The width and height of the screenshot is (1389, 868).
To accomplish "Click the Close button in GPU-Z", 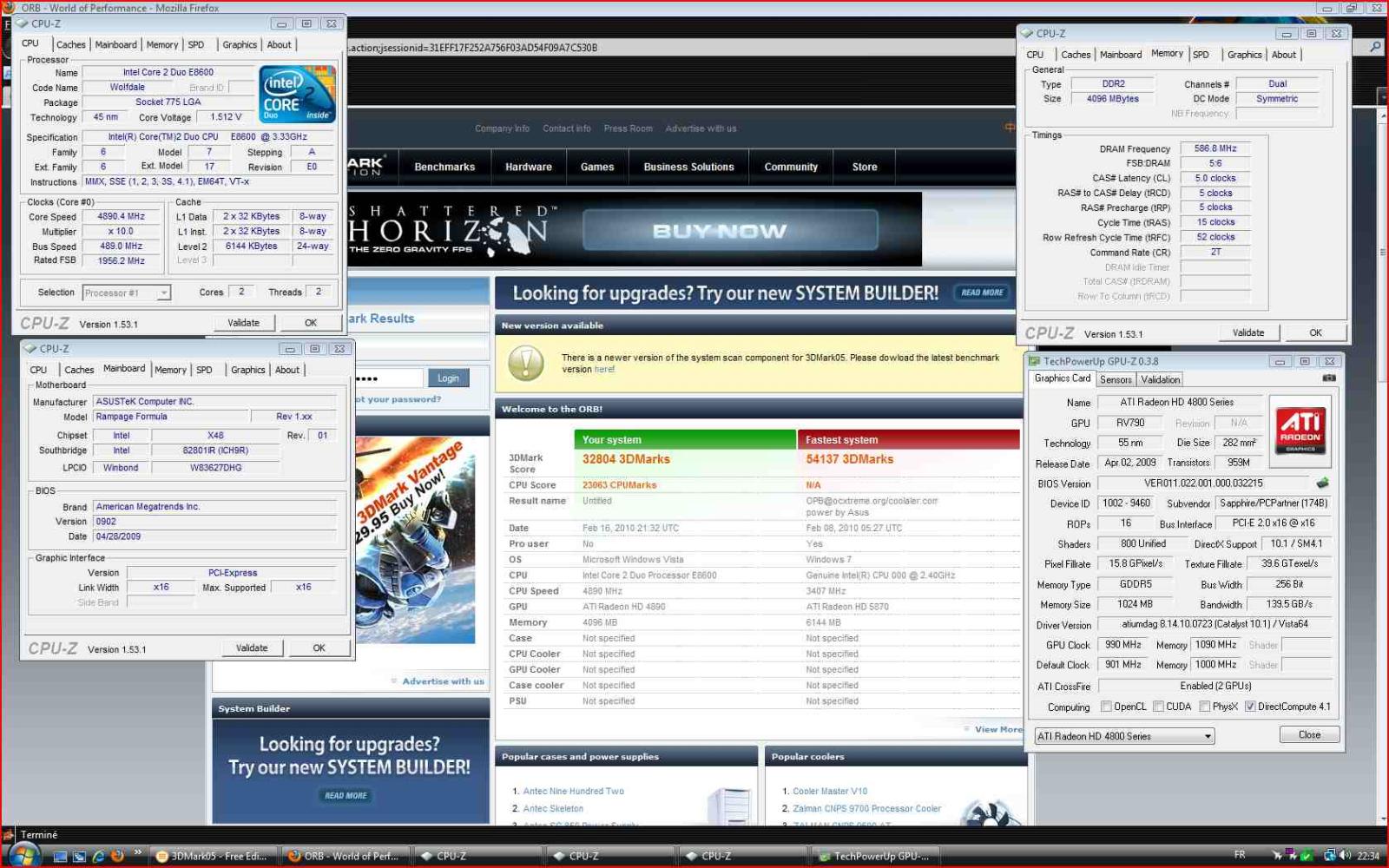I will tap(1309, 735).
